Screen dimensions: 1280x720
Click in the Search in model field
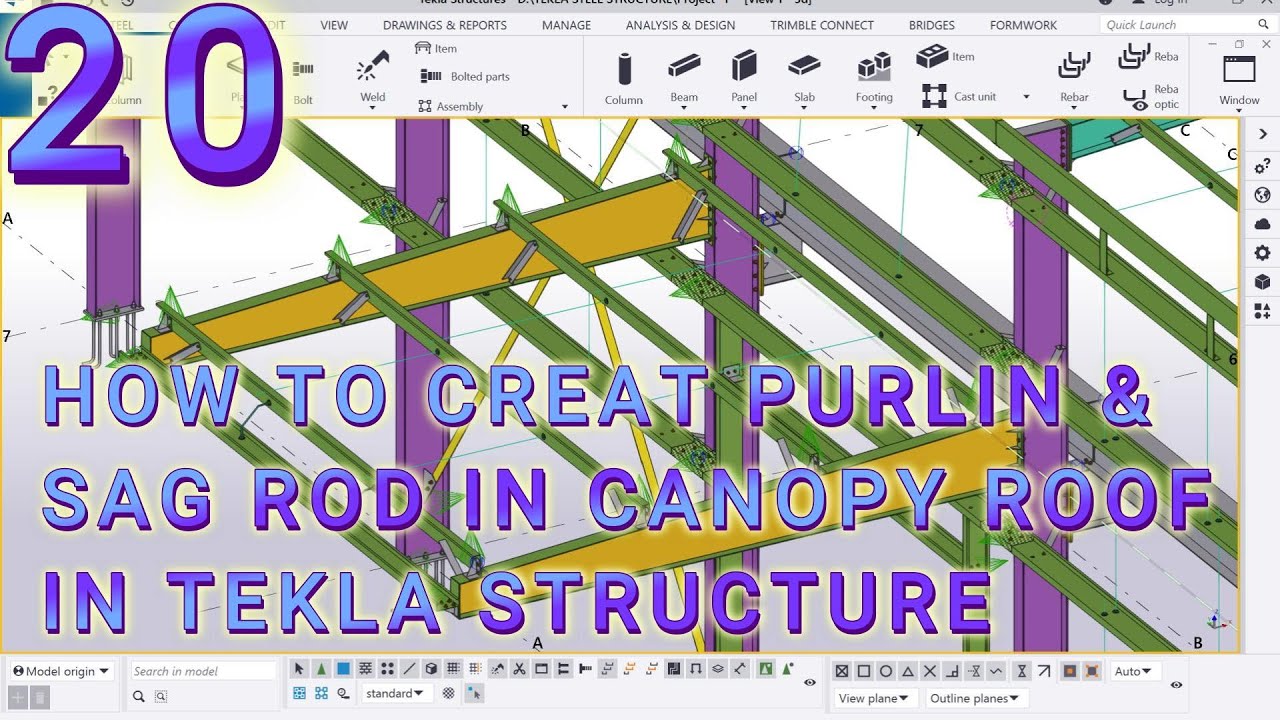204,671
